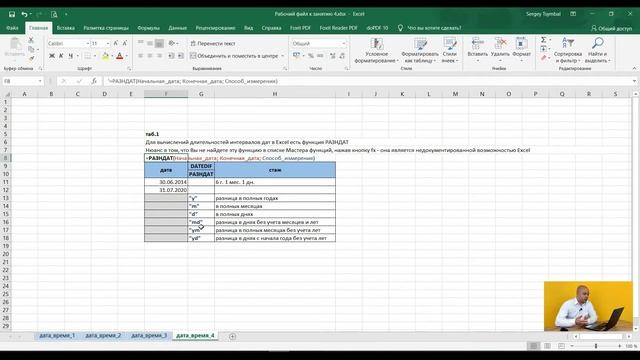Switch to the Формулы ribbon tab
This screenshot has height=360, width=640.
149,28
